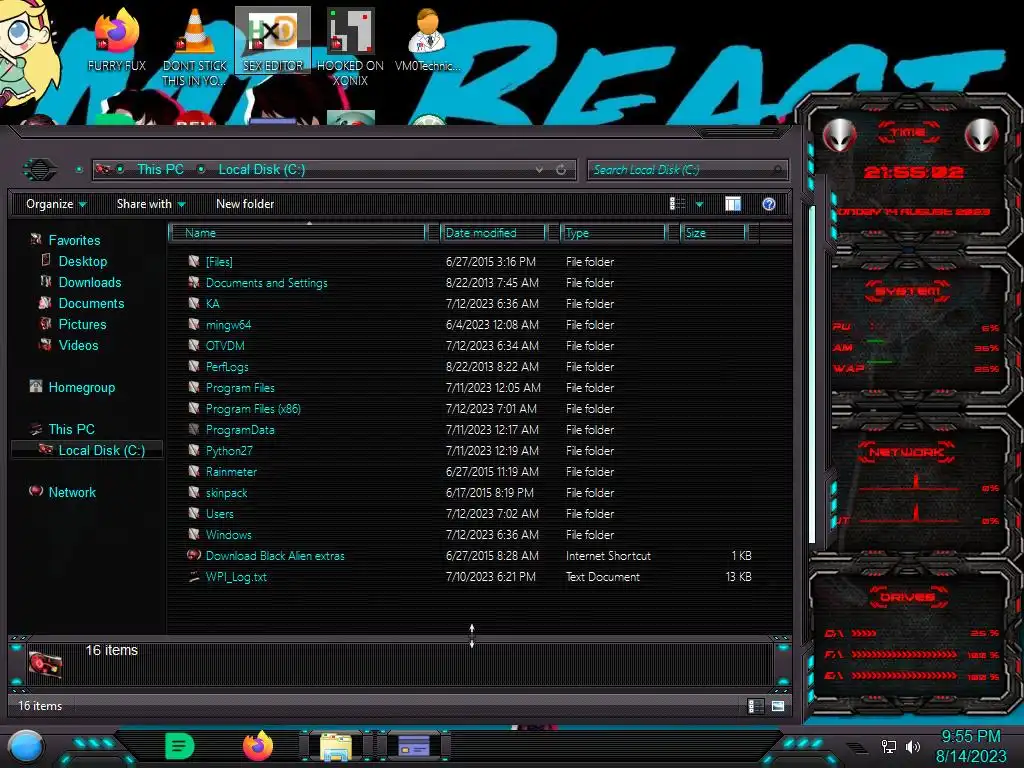Open the Share with menu
Viewport: 1024px width, 768px height.
151,204
